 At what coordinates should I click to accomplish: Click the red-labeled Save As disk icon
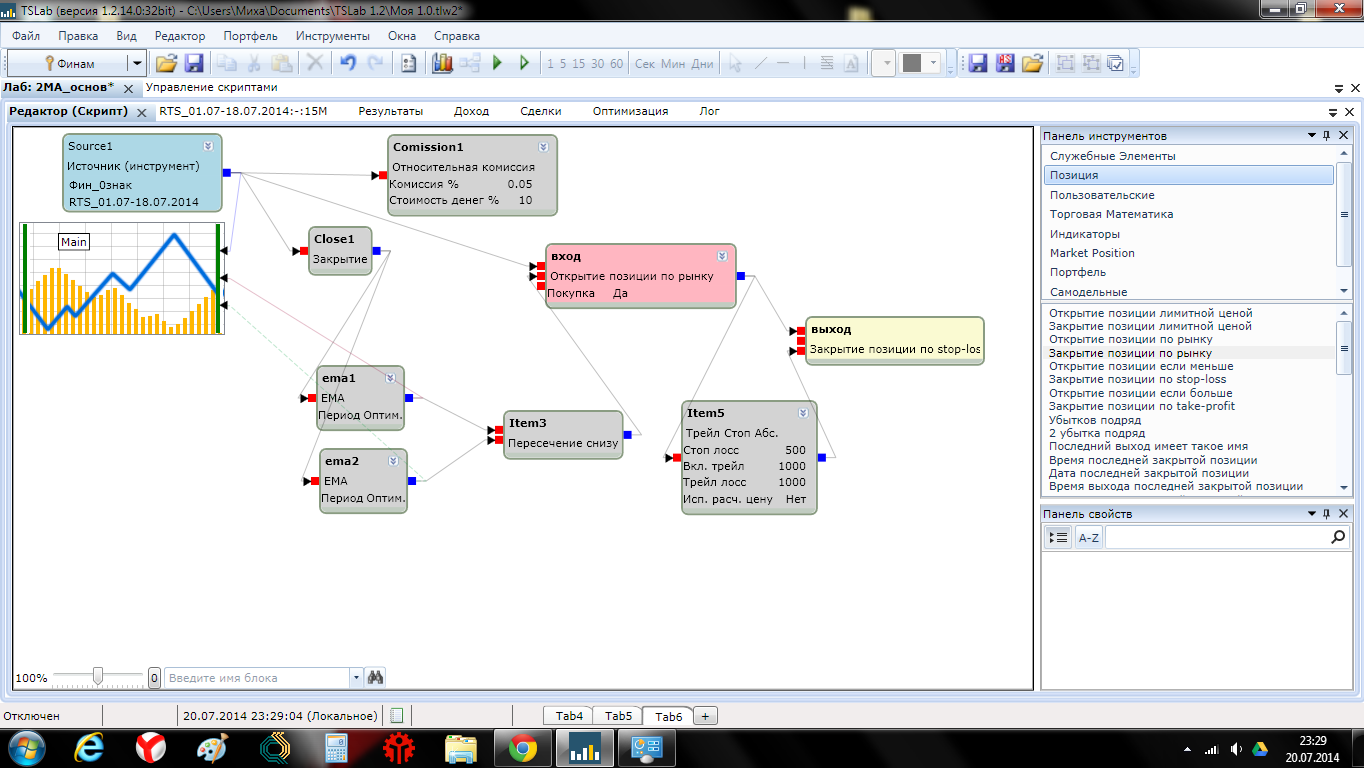point(1005,63)
